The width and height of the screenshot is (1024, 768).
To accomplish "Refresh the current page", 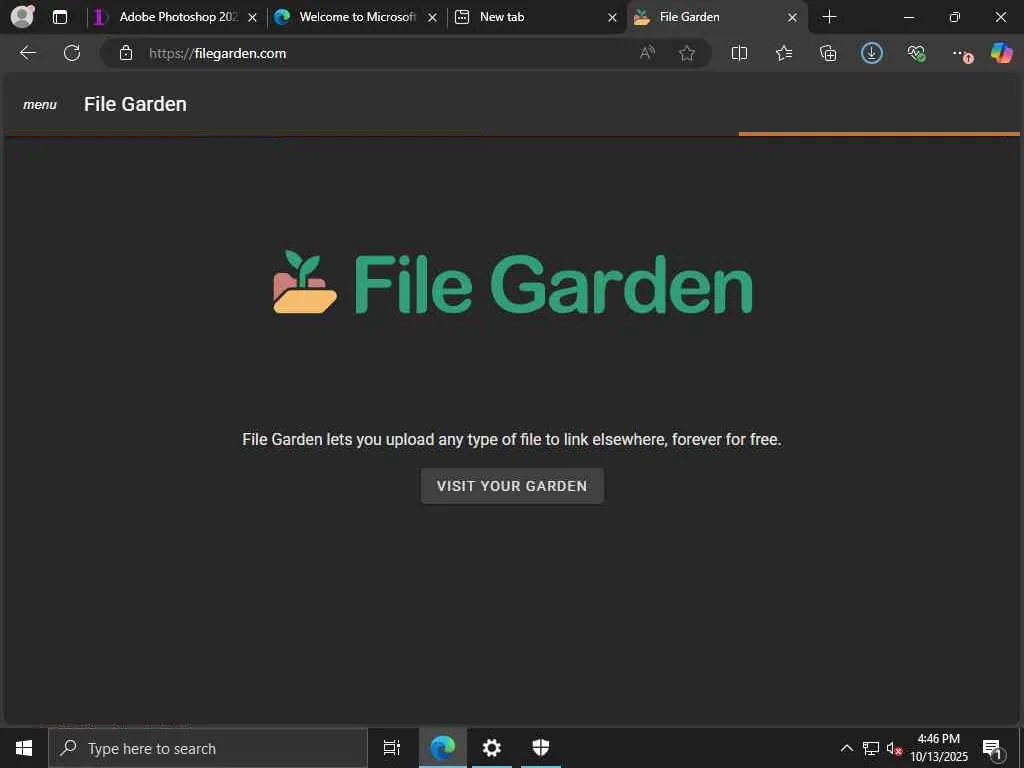I will (72, 53).
